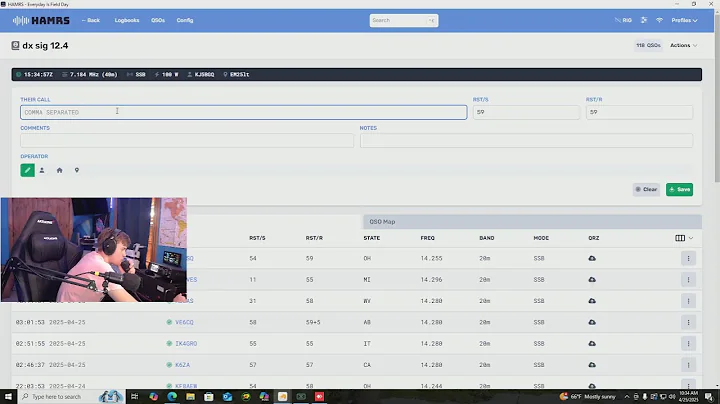Edit the RST/S field
Image resolution: width=720 pixels, height=404 pixels.
pos(526,112)
